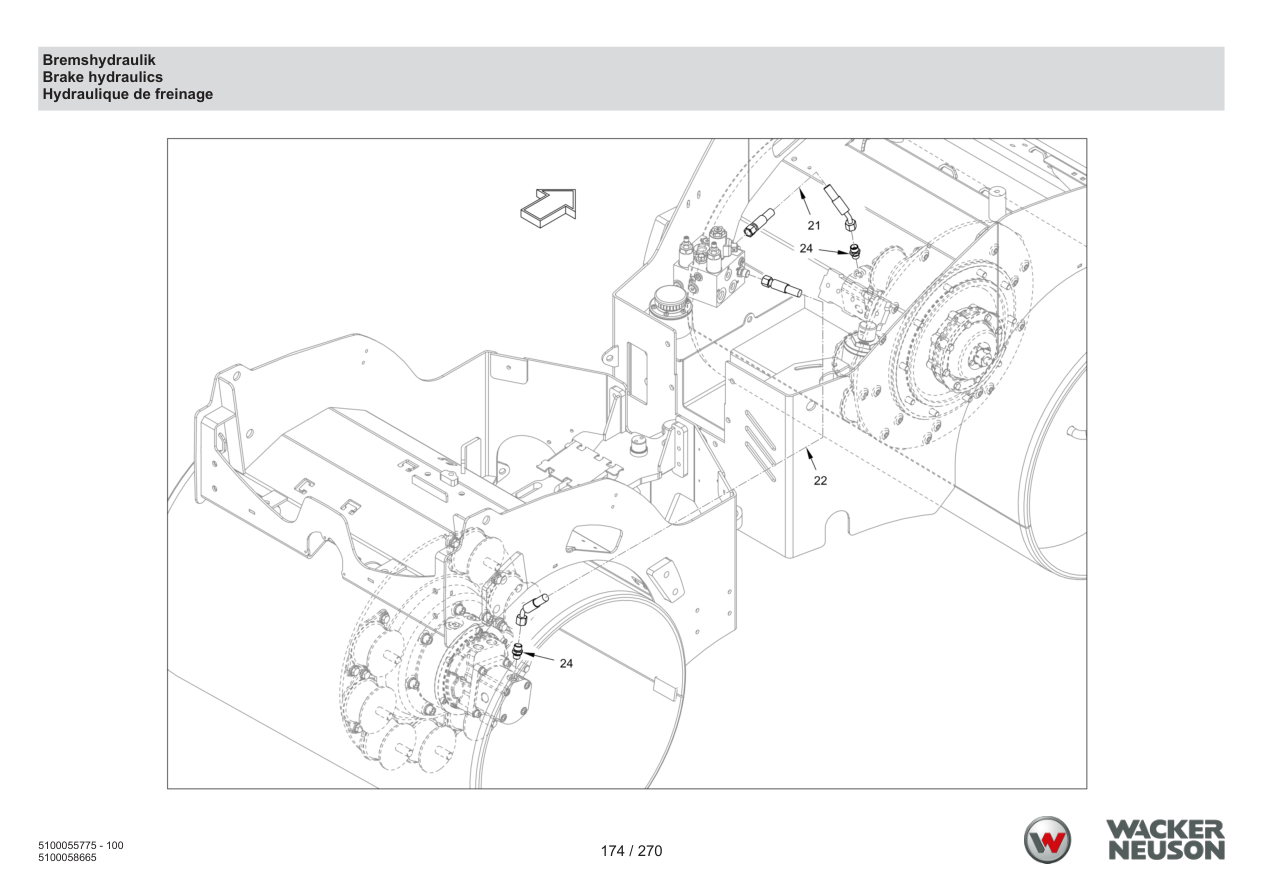This screenshot has height=893, width=1263.
Task: Click the "Brake hydraulics" heading text
Action: pyautogui.click(x=103, y=77)
